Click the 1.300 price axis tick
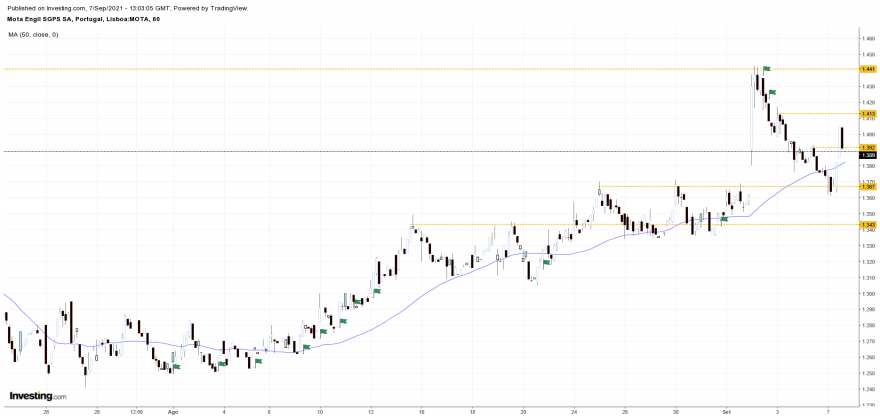 869,294
